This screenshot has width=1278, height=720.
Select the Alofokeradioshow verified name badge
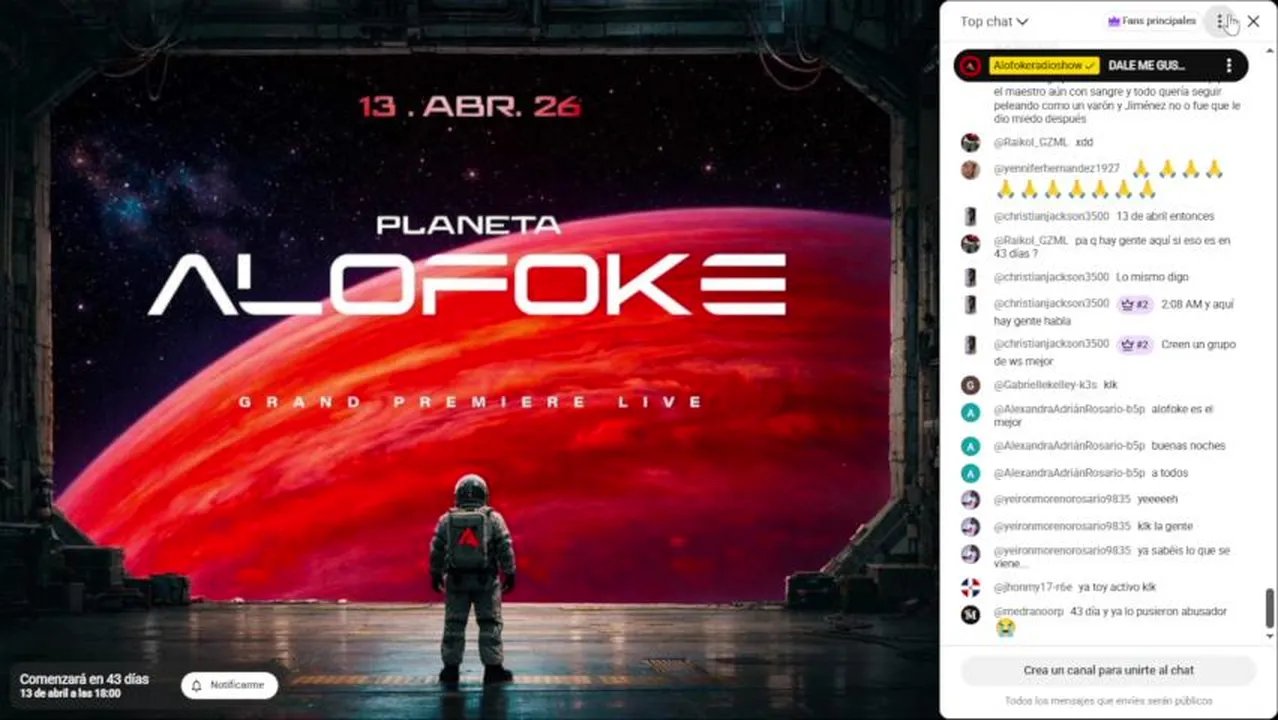click(x=1044, y=65)
